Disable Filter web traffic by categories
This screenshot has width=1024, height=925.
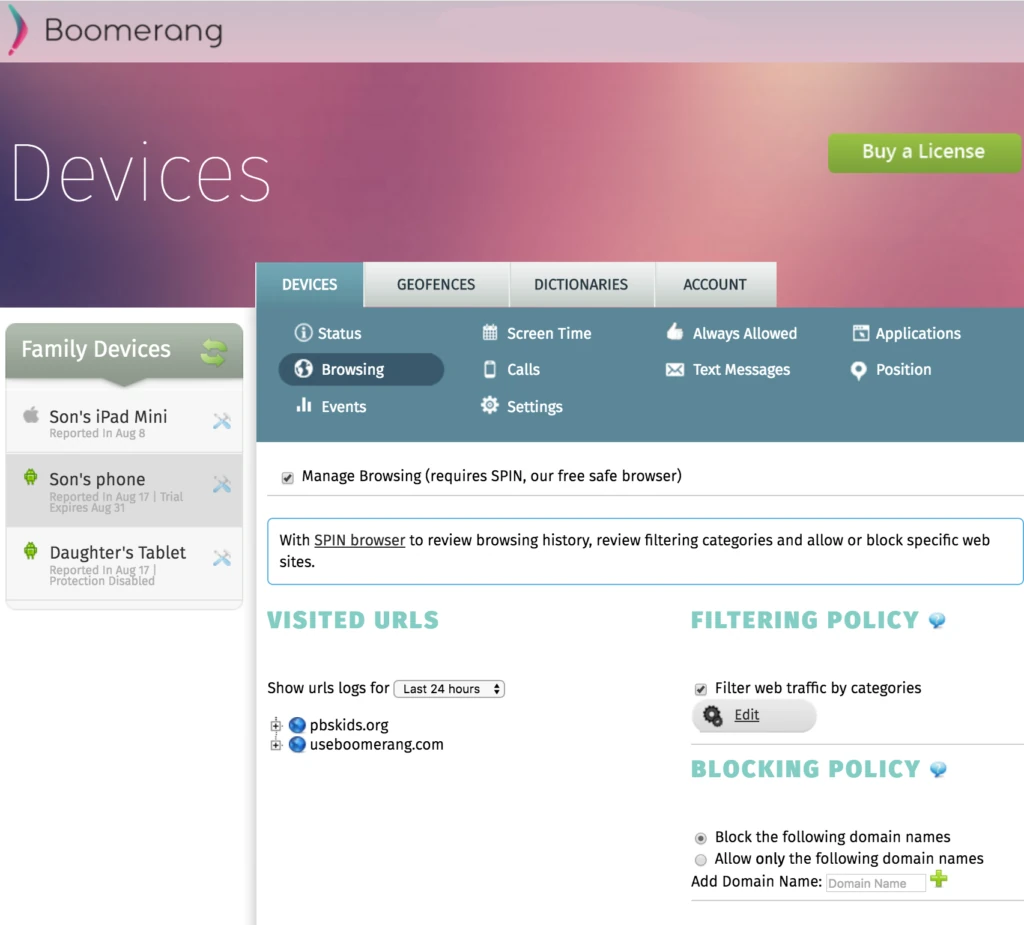click(x=700, y=688)
